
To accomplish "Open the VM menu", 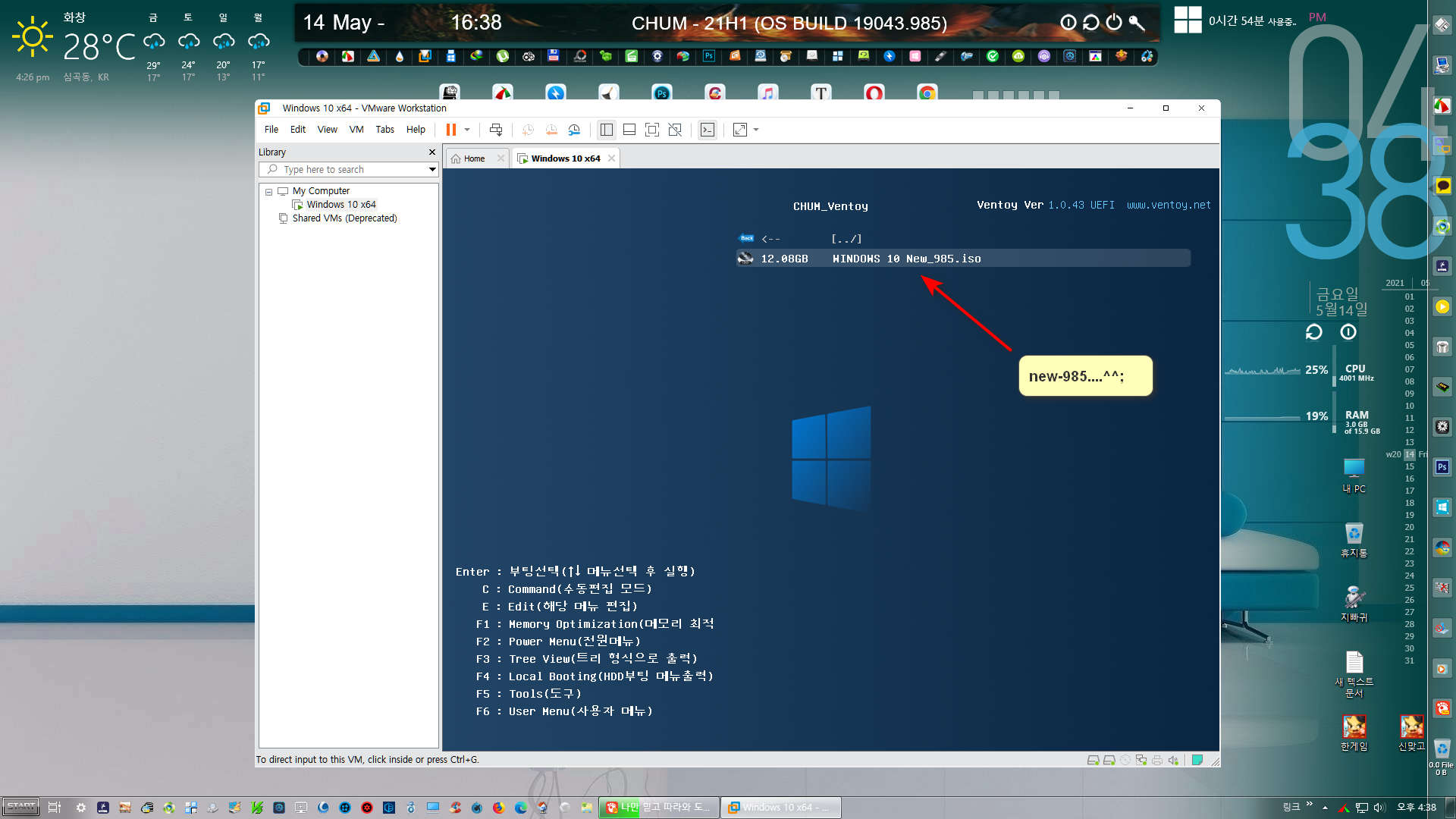I will tap(356, 130).
